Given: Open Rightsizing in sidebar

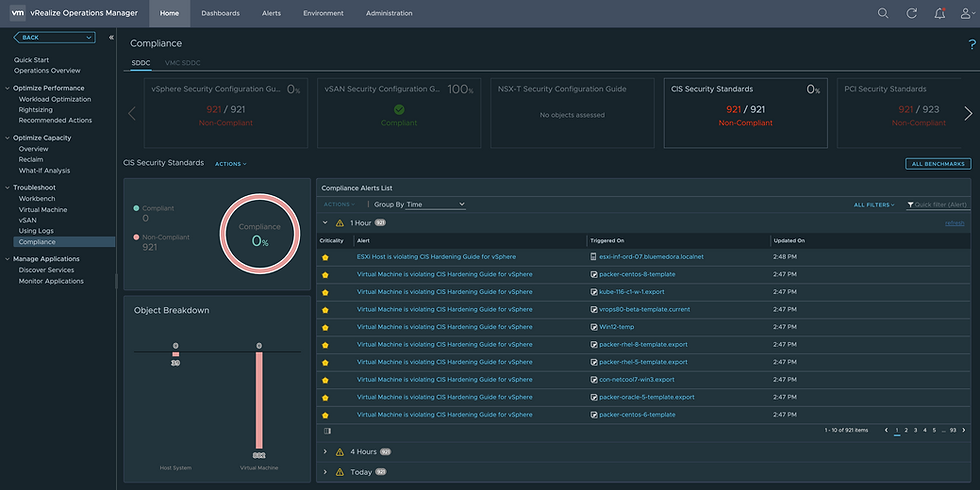Looking at the screenshot, I should coord(36,110).
